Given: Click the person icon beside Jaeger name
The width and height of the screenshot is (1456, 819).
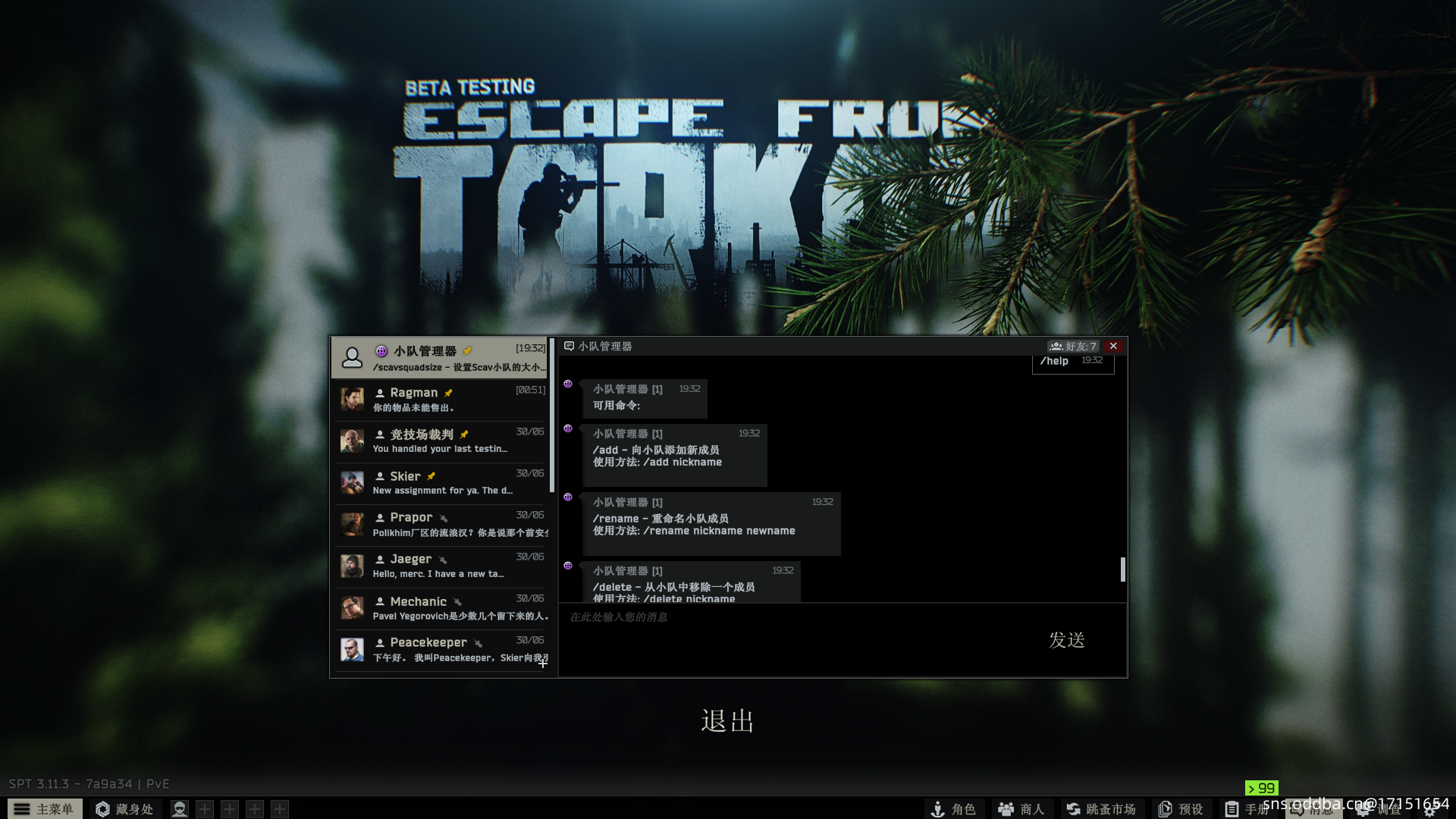Looking at the screenshot, I should (x=380, y=560).
